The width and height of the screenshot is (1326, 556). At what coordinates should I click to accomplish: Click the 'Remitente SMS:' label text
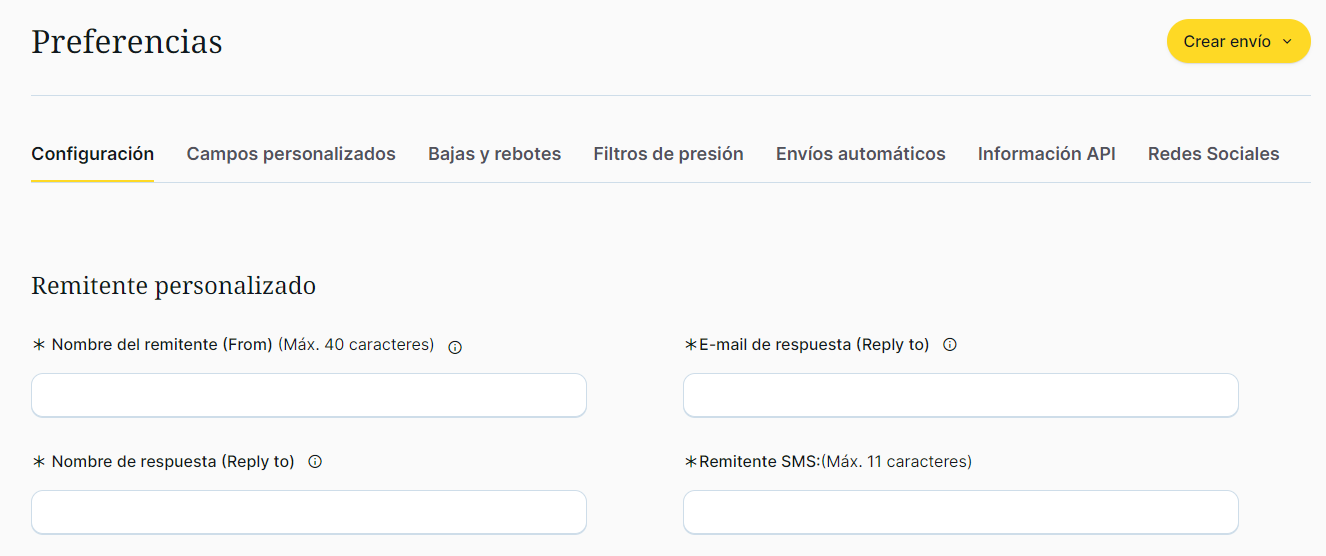759,462
